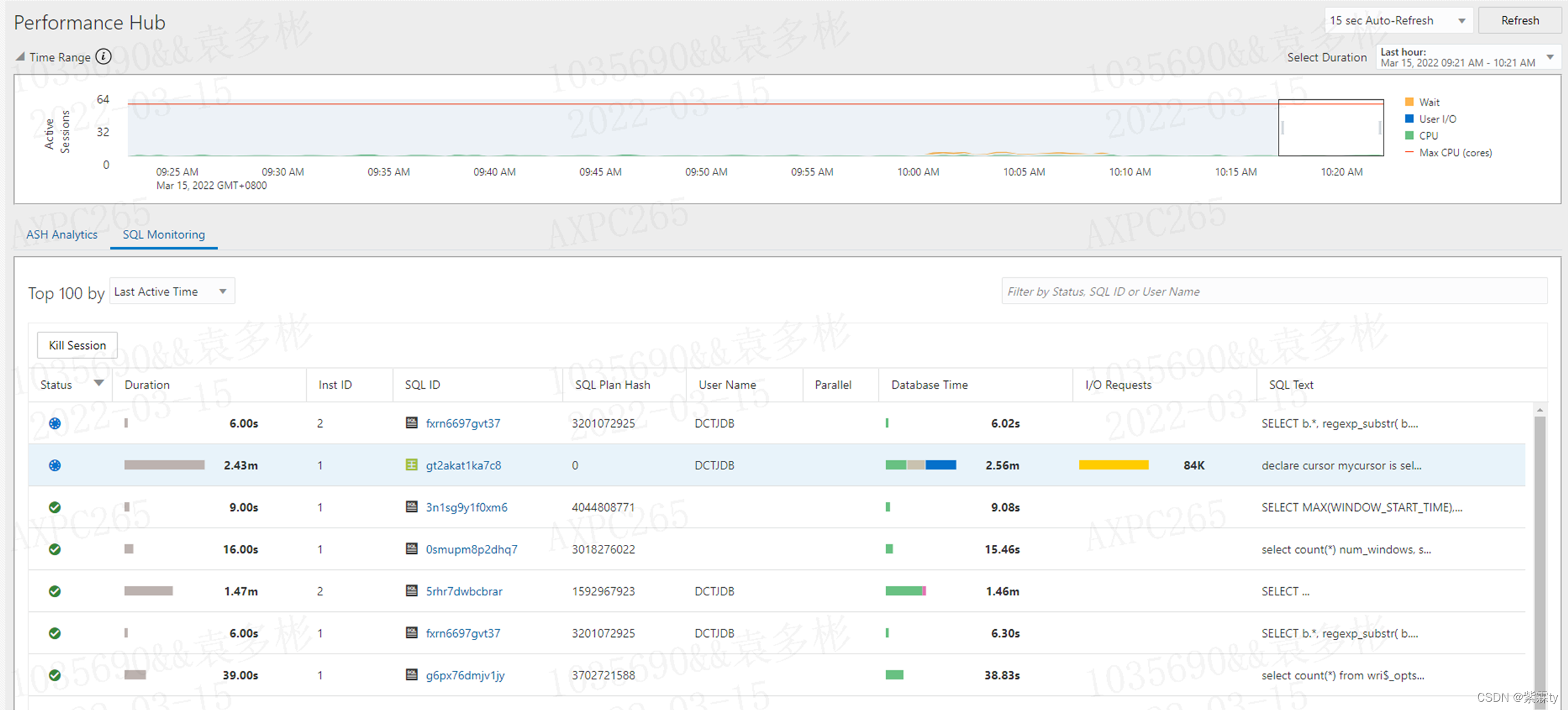Click the Refresh button

tap(1519, 20)
